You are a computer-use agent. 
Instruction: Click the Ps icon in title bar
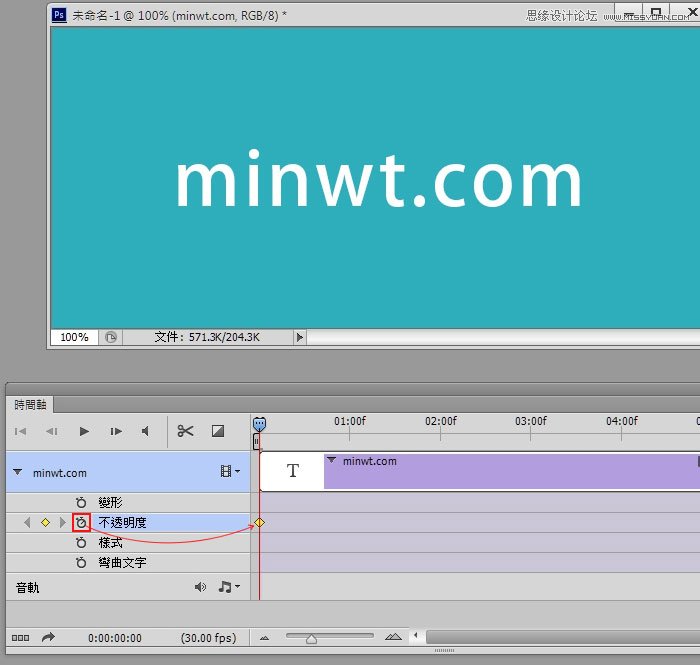point(59,15)
